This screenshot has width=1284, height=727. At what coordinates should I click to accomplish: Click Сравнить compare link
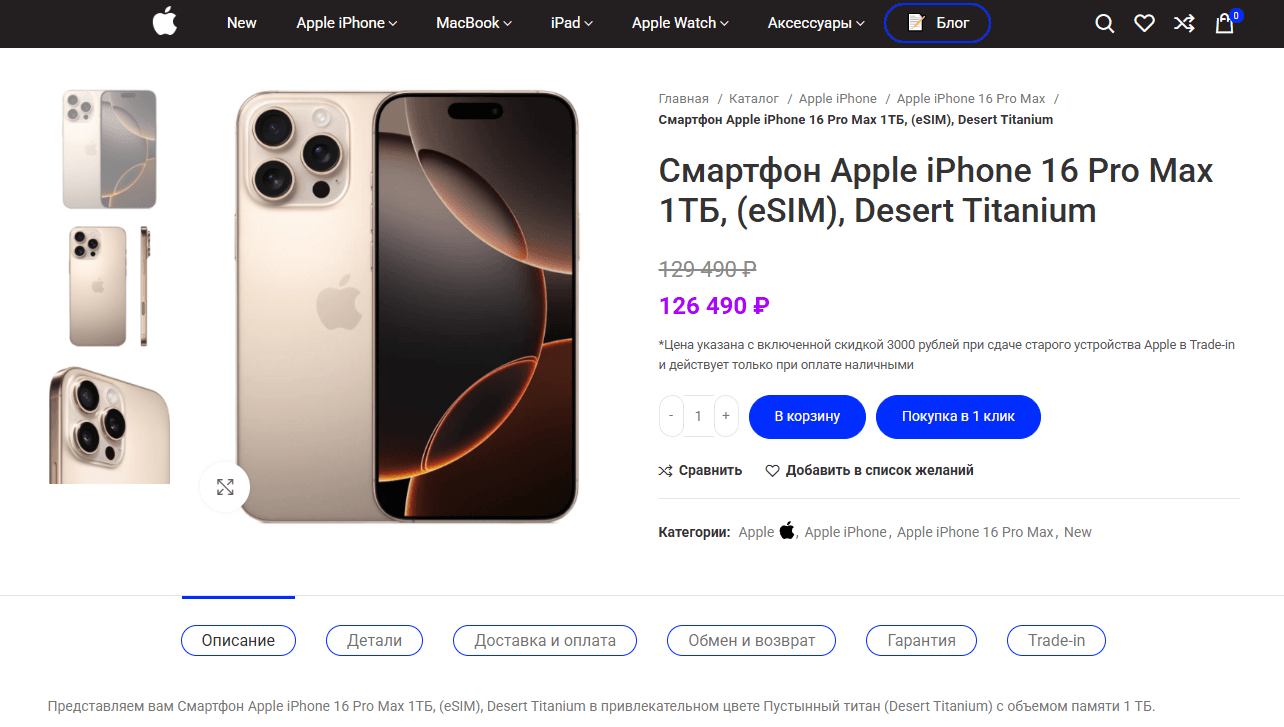[700, 470]
